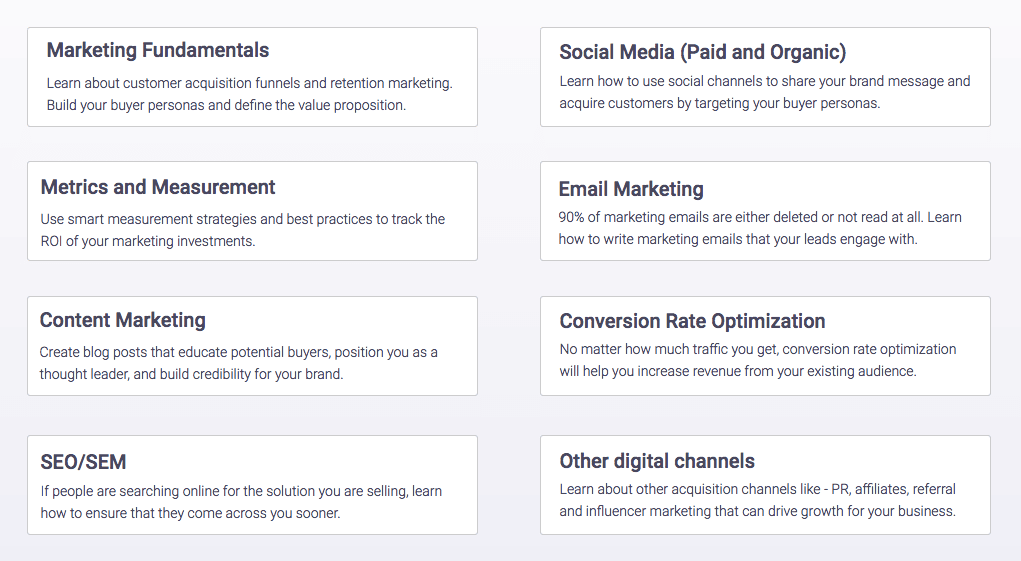Click blank area right of the Content Marketing title
The image size is (1021, 561).
pyautogui.click(x=340, y=320)
